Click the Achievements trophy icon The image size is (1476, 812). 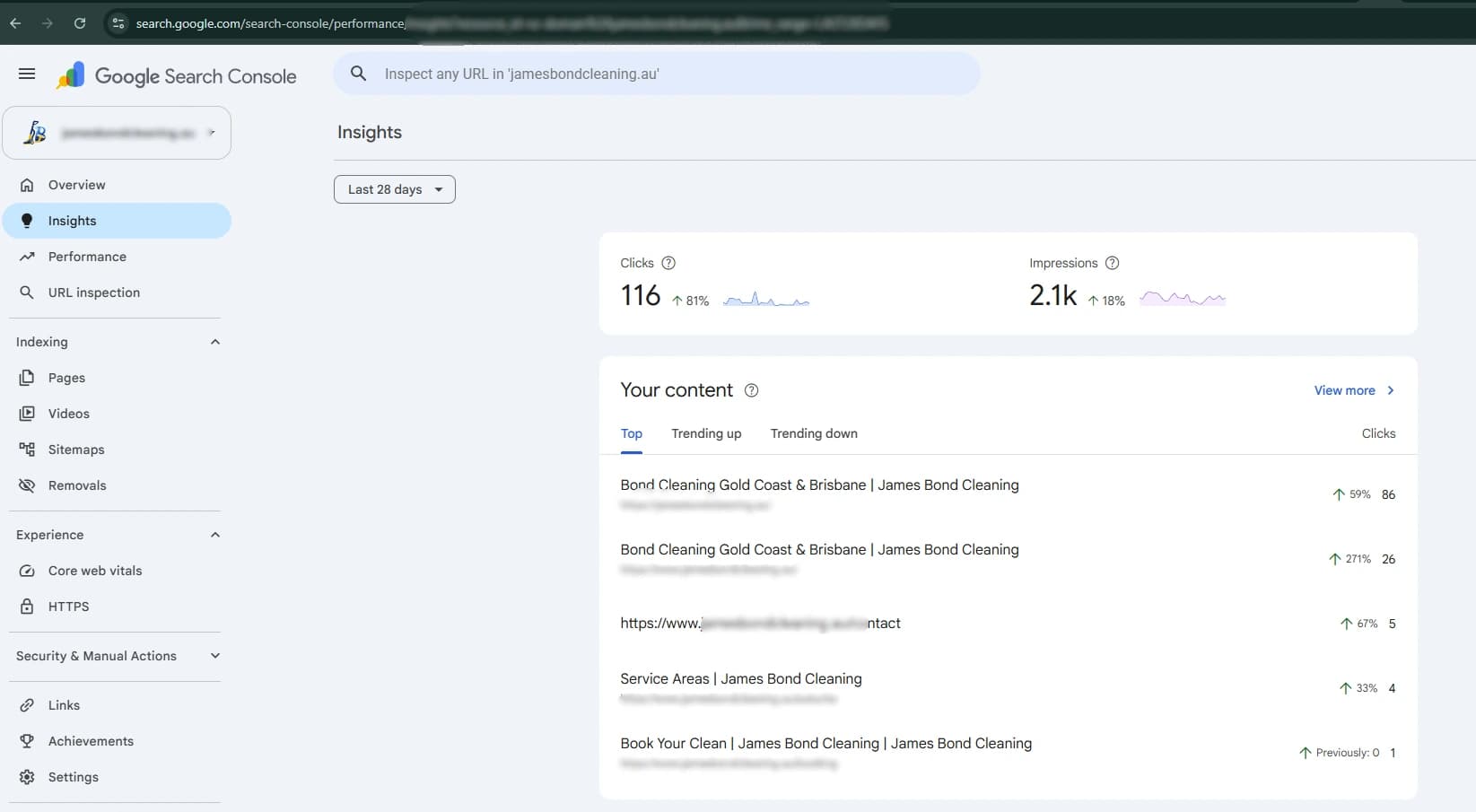click(27, 741)
